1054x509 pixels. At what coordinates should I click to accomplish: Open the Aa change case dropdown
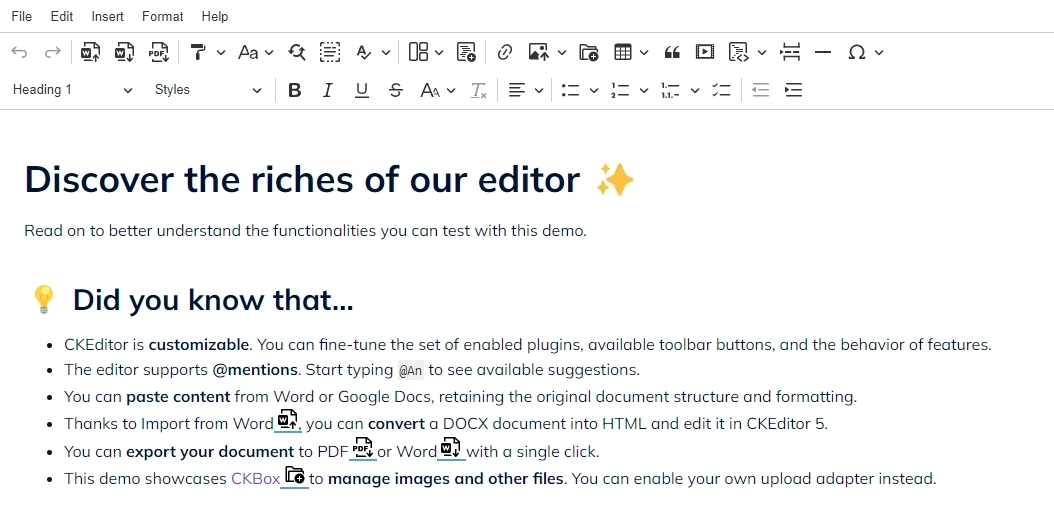point(256,52)
